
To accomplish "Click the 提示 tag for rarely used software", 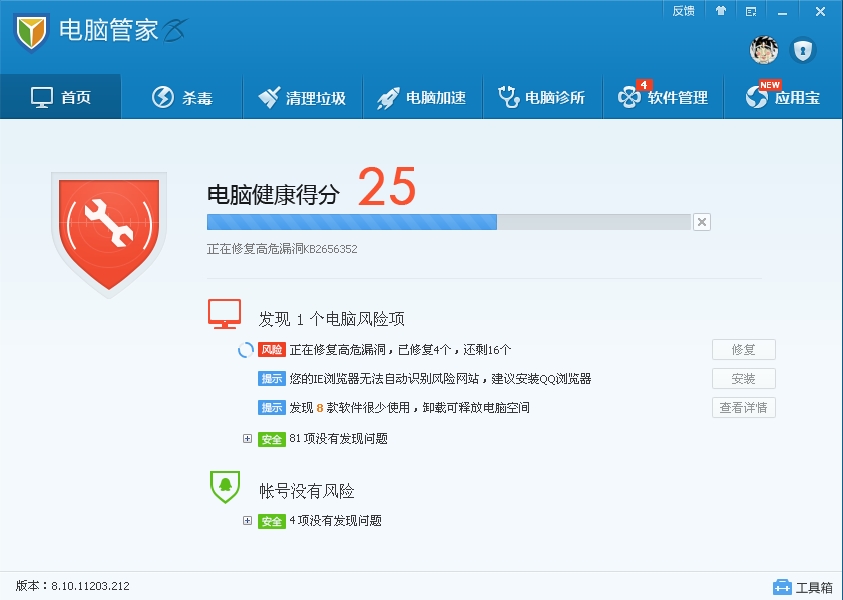I will click(272, 408).
